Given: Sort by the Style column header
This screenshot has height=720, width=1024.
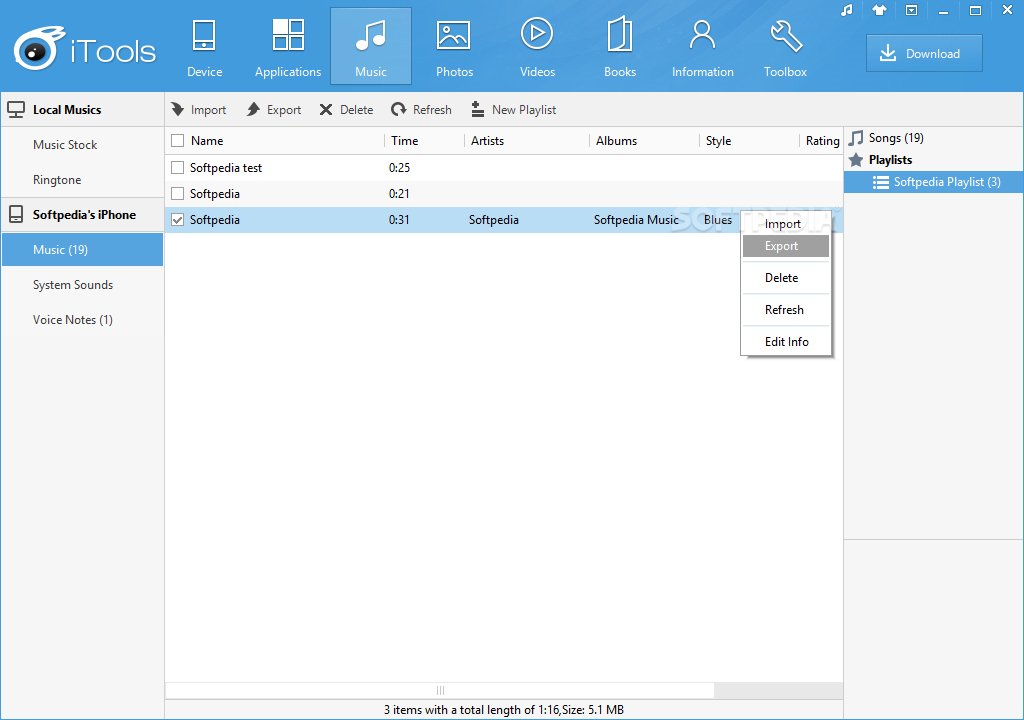Looking at the screenshot, I should (x=718, y=140).
